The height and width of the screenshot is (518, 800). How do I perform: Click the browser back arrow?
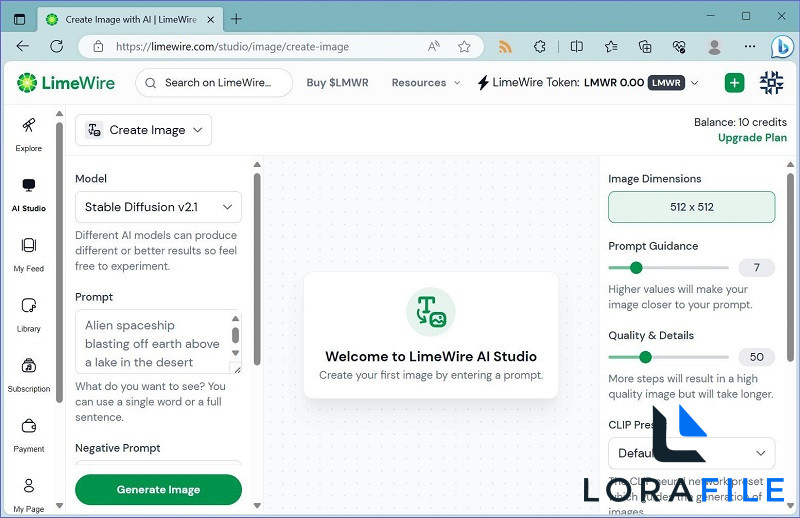tap(22, 46)
